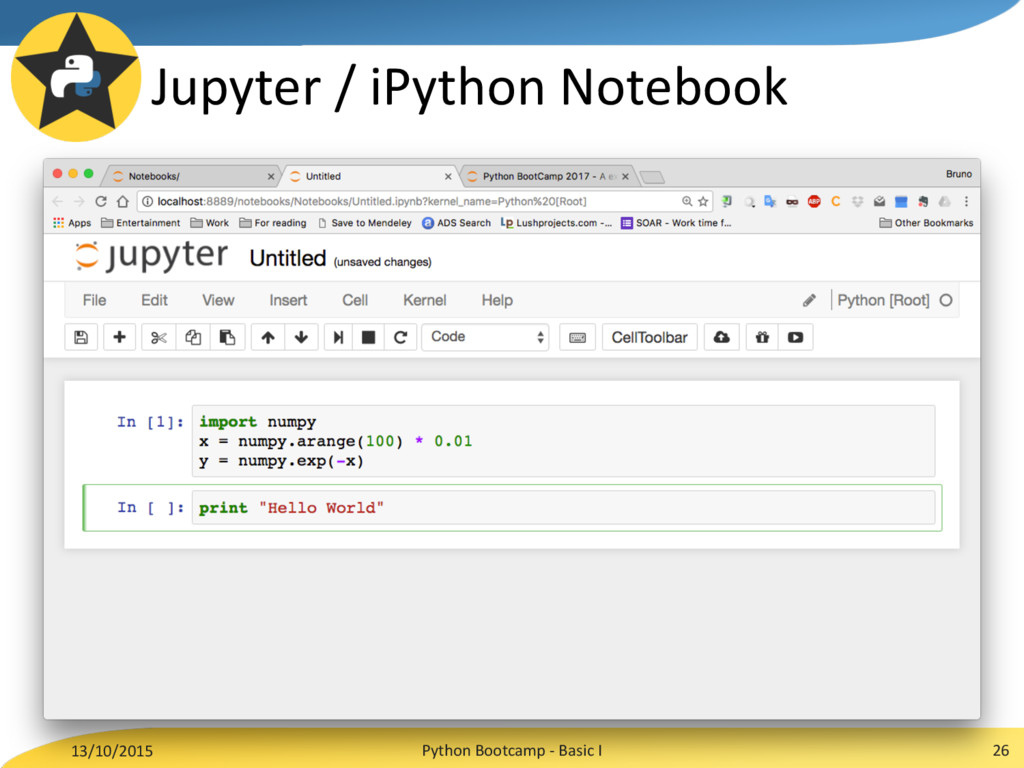Open the Entertainment bookmarks folder
This screenshot has width=1024, height=768.
pos(140,223)
